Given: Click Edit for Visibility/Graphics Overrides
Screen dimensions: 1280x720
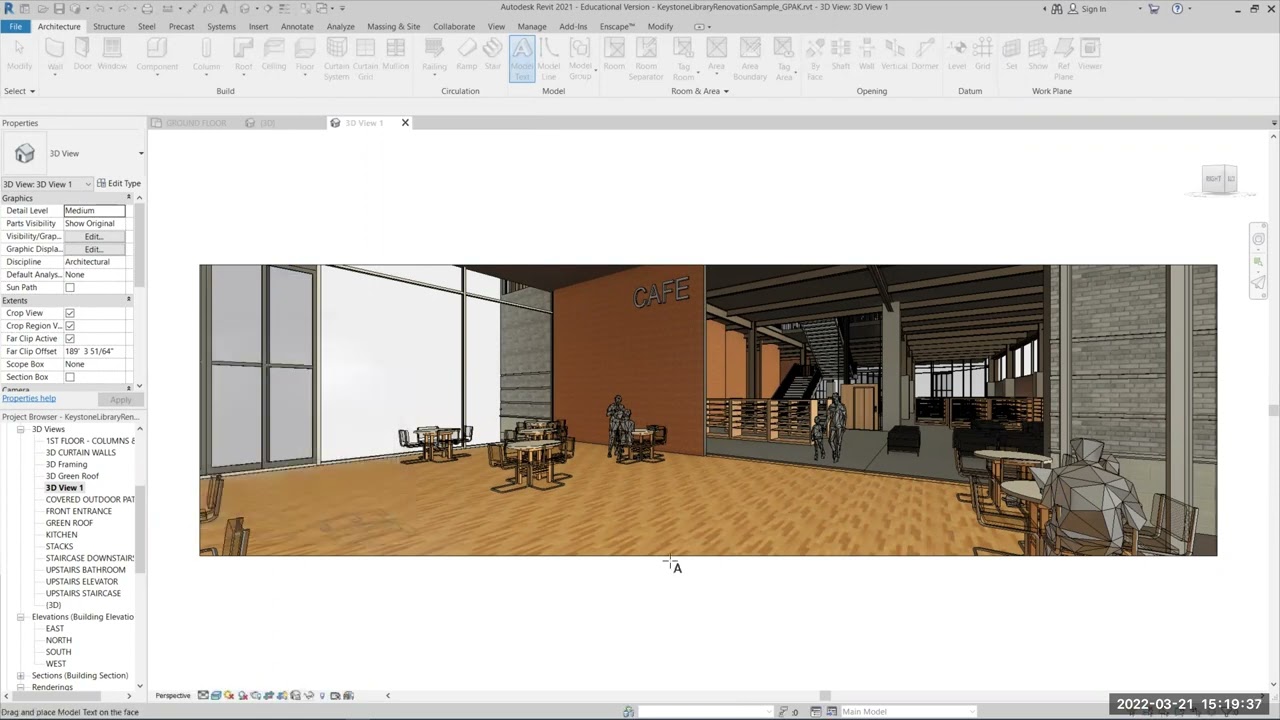Looking at the screenshot, I should click(x=94, y=237).
